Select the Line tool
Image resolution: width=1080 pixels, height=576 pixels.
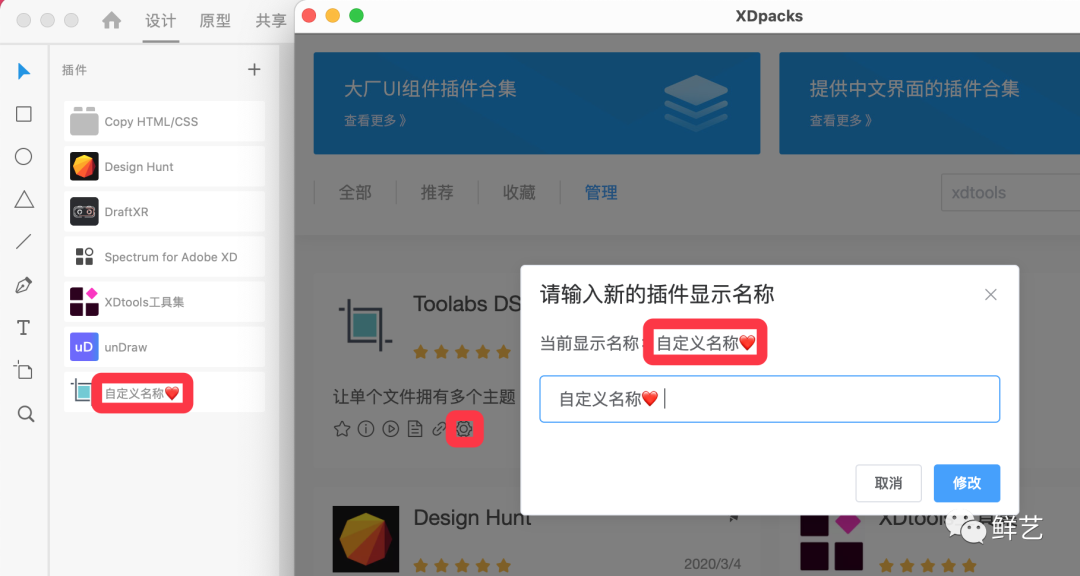pyautogui.click(x=23, y=241)
